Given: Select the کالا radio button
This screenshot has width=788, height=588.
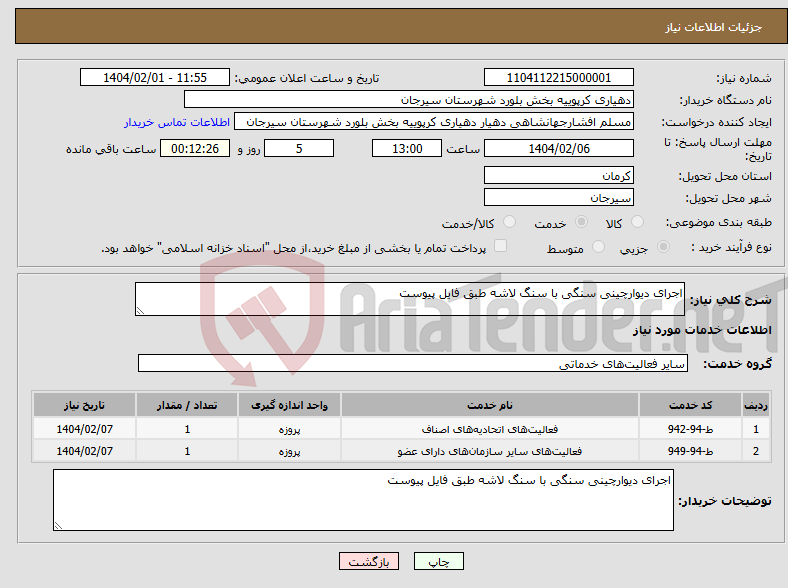Looking at the screenshot, I should [637, 222].
